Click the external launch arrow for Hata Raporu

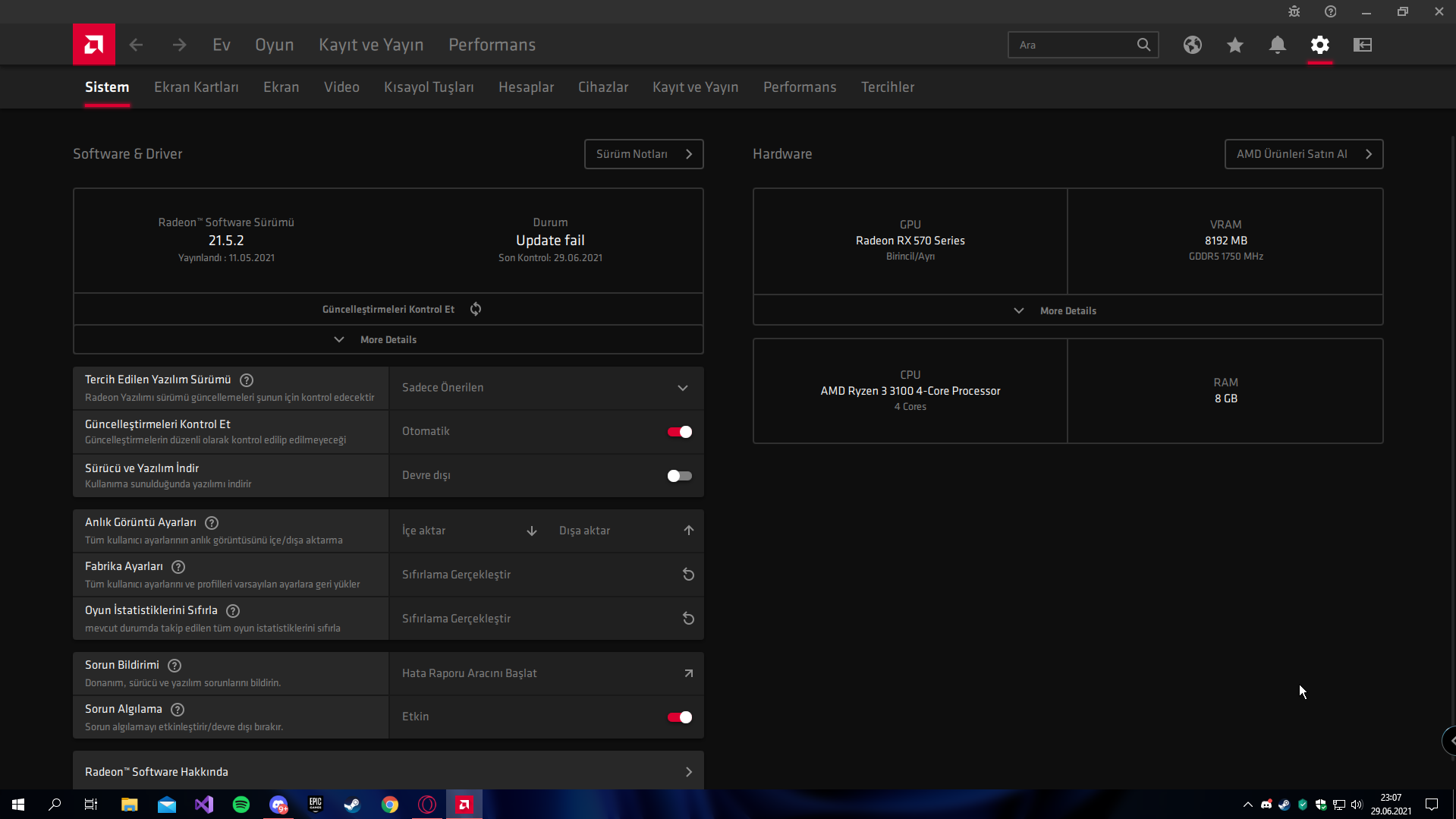688,673
